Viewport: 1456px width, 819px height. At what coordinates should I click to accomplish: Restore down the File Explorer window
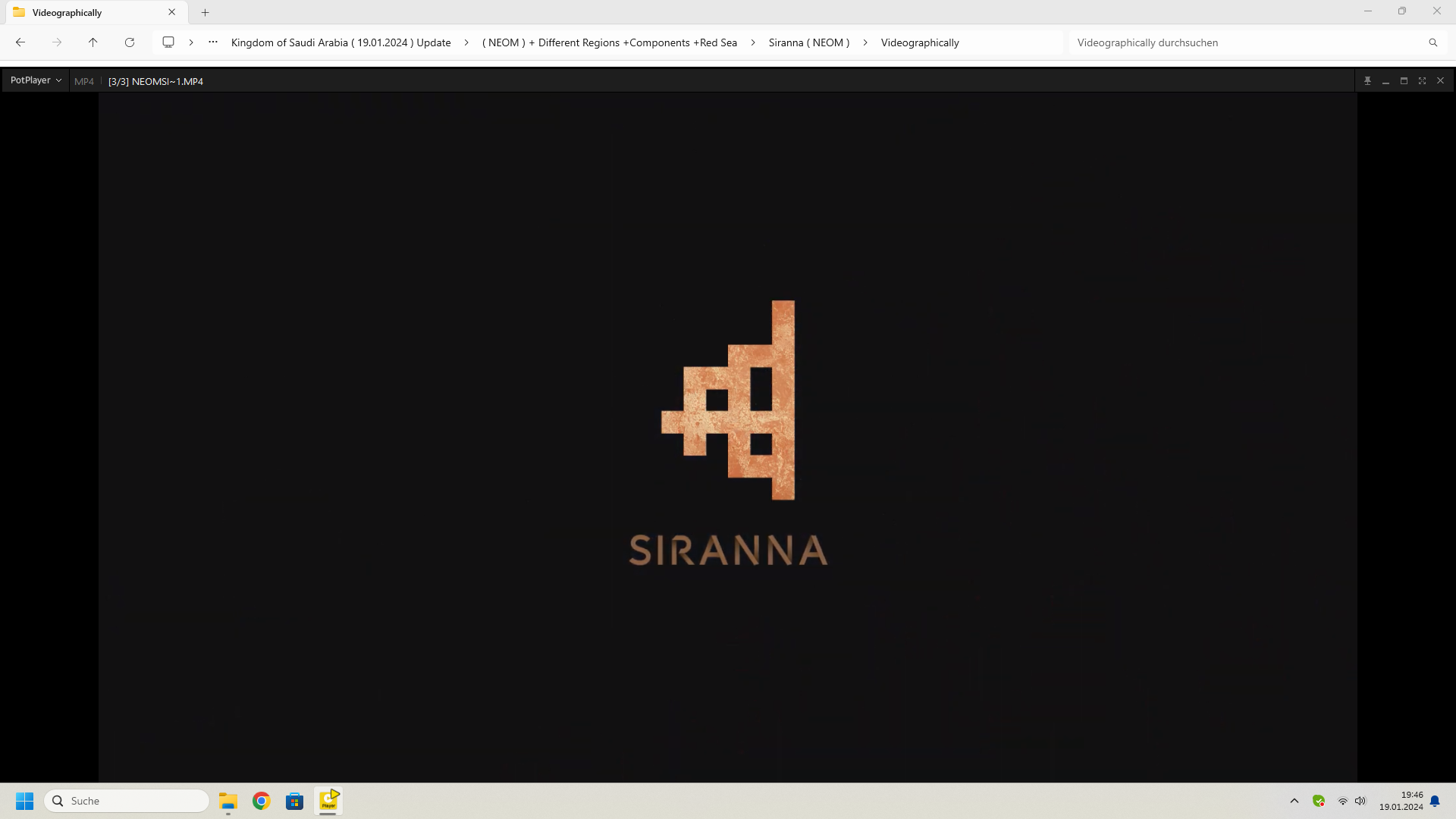point(1402,11)
